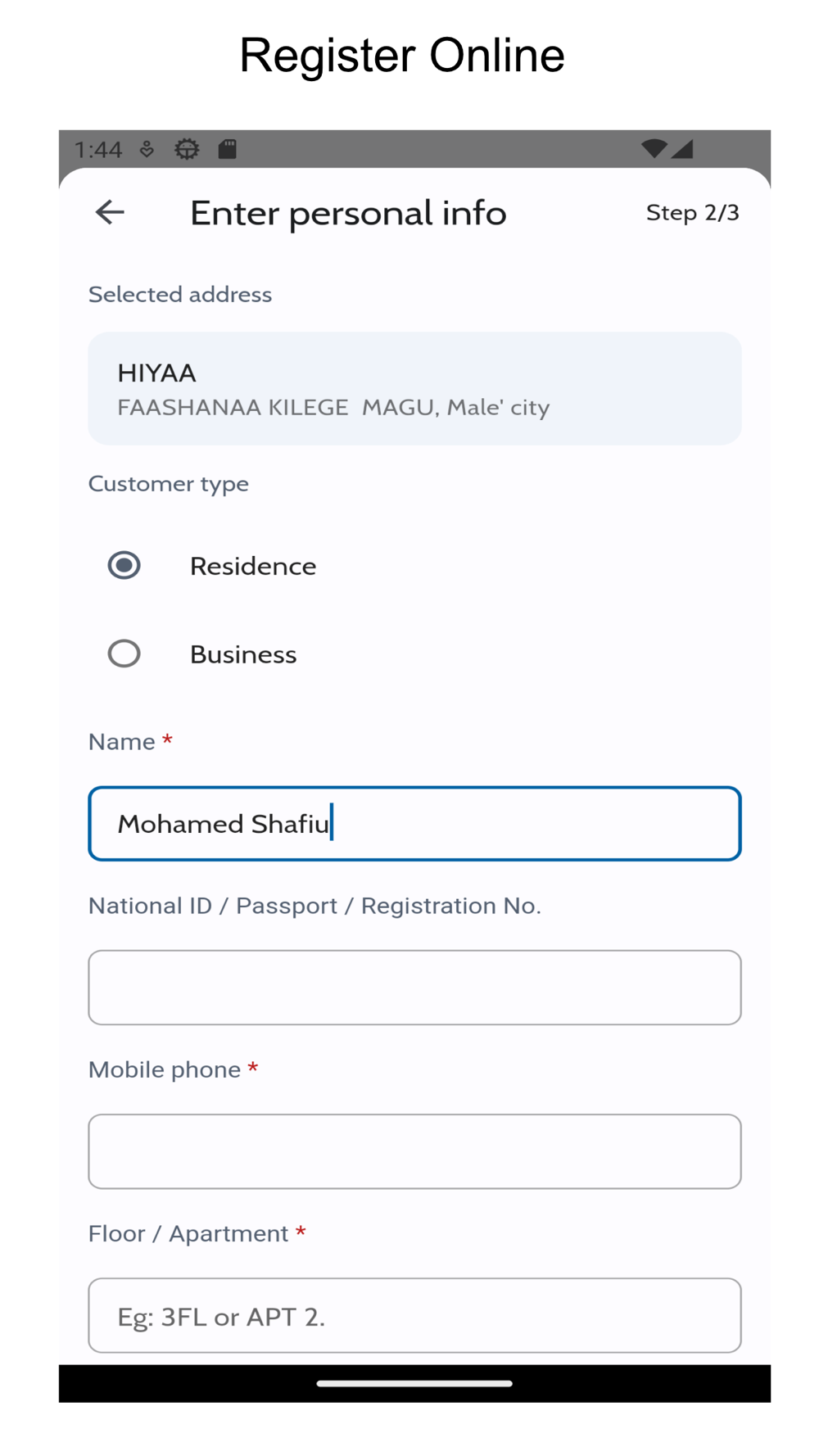The image size is (819, 1456).
Task: Tap the back arrow icon
Action: tap(110, 213)
